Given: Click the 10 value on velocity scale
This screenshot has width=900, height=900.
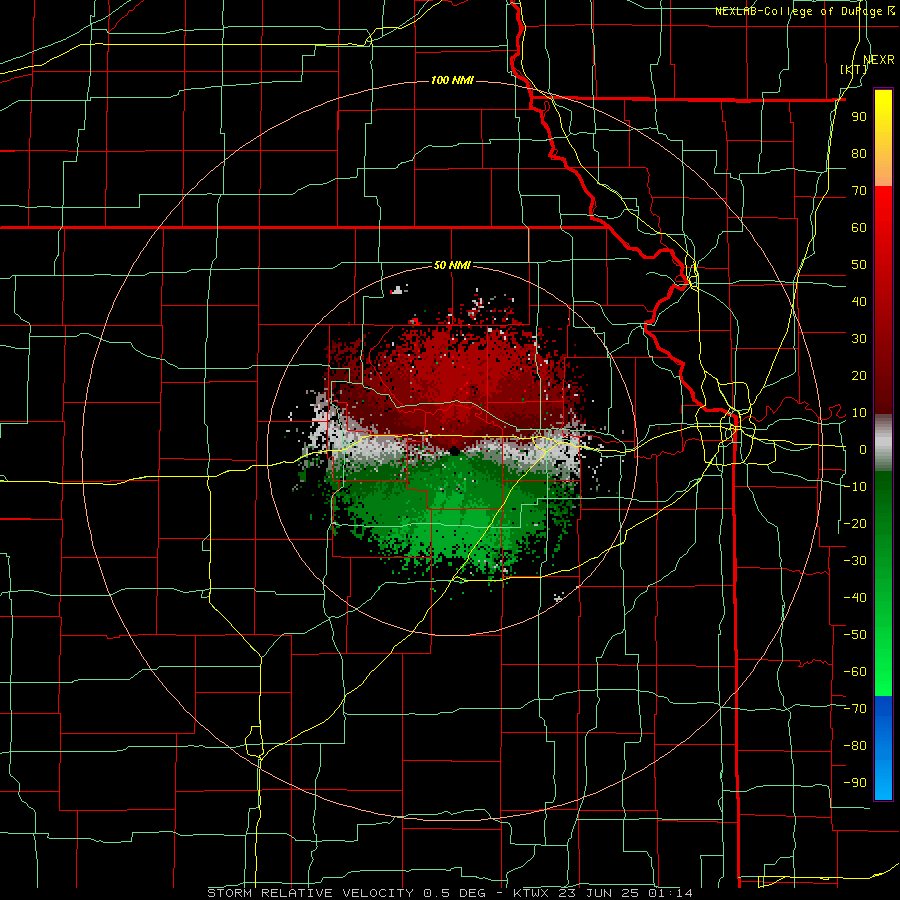Looking at the screenshot, I should pyautogui.click(x=859, y=413).
